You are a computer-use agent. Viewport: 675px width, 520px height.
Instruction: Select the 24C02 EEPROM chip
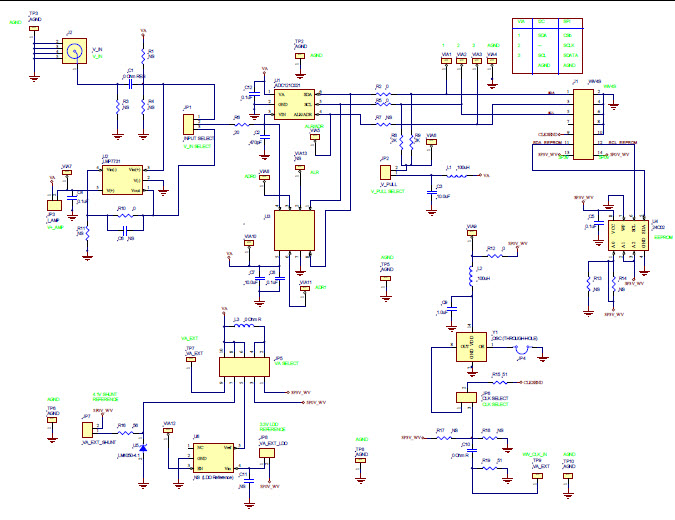click(x=625, y=235)
